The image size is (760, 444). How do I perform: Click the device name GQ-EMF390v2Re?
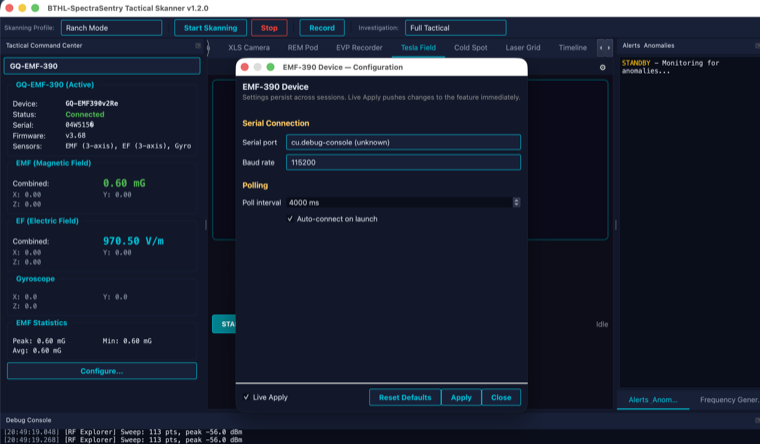(92, 103)
